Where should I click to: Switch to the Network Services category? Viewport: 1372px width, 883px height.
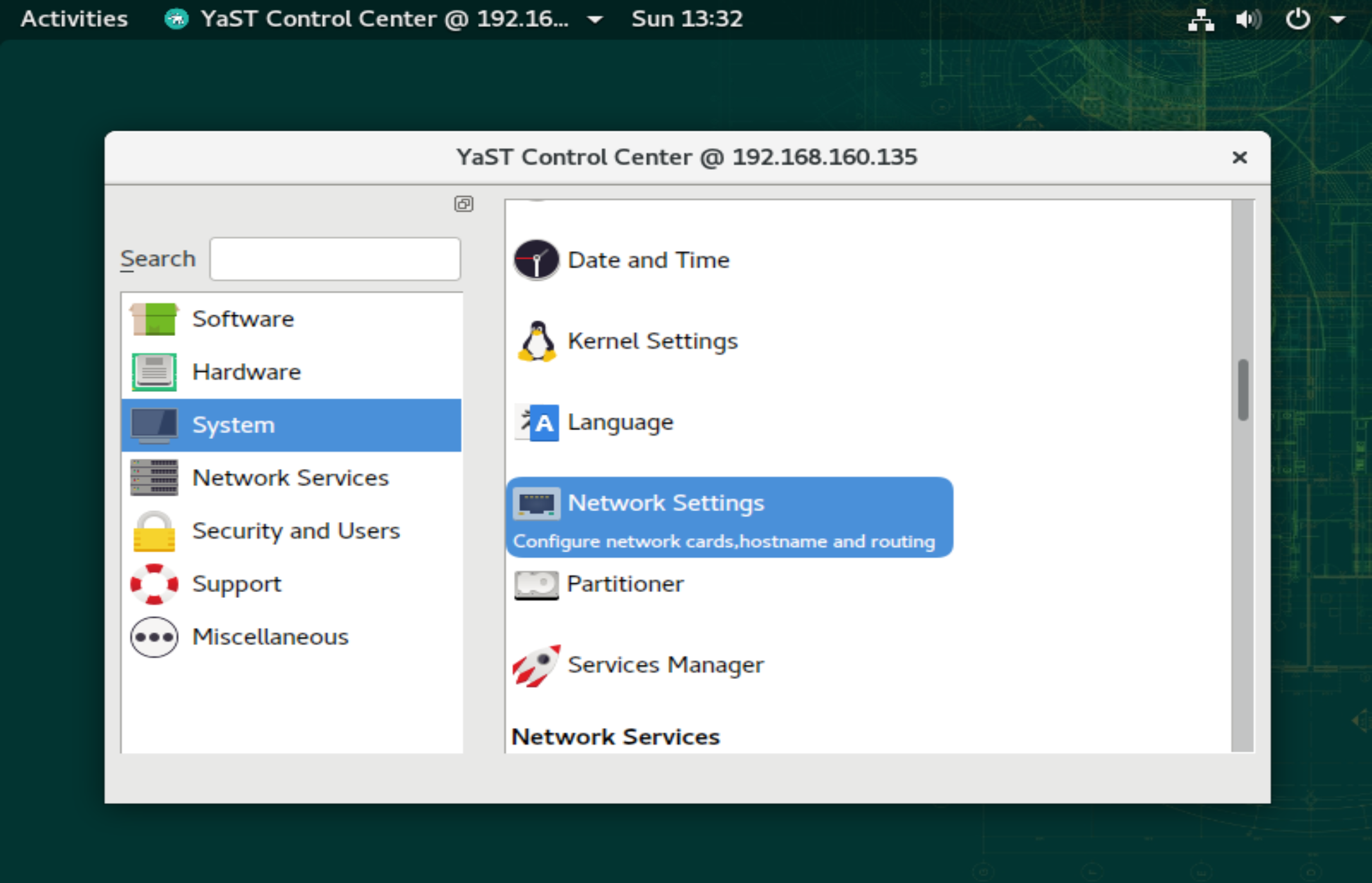(290, 478)
